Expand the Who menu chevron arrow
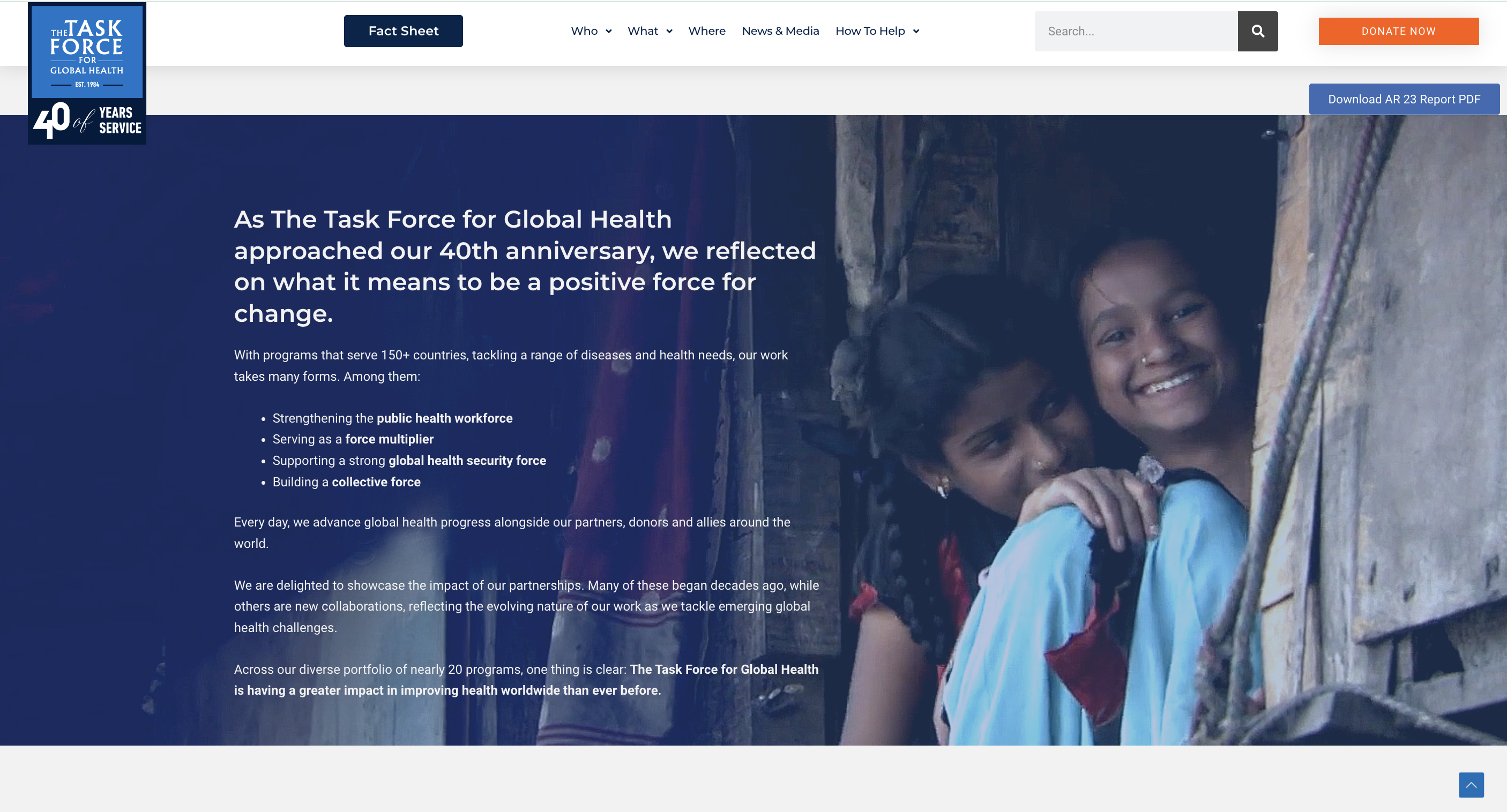The width and height of the screenshot is (1507, 812). tap(608, 32)
